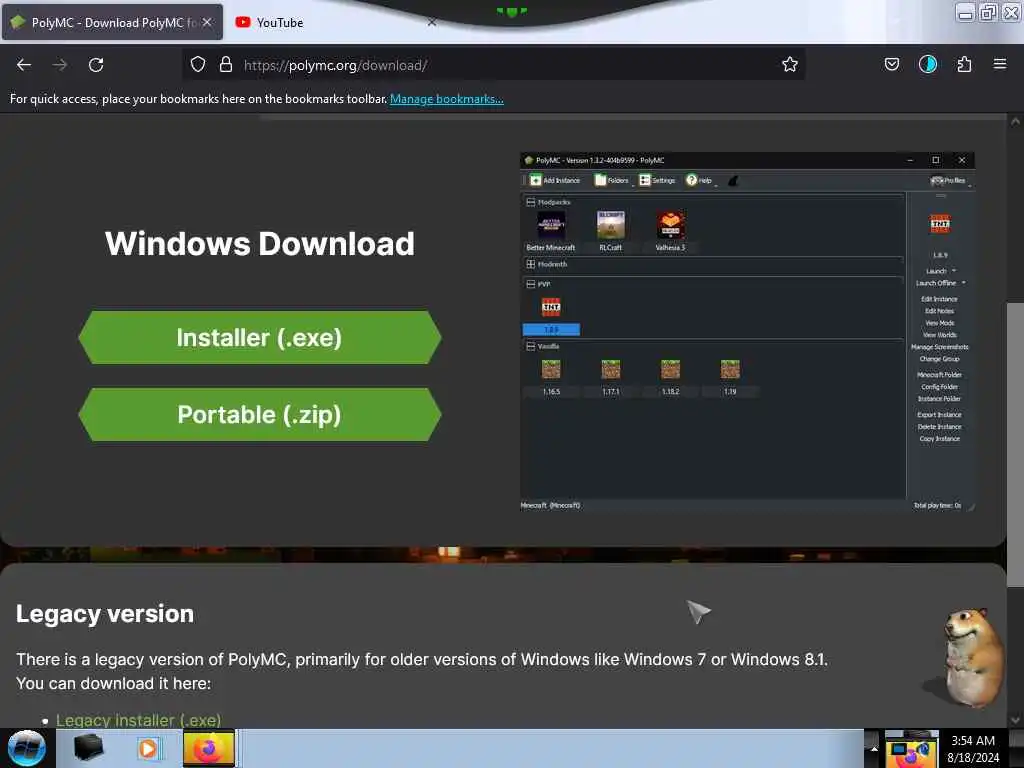Go back to the previous page
Viewport: 1024px width, 768px height.
coord(24,65)
